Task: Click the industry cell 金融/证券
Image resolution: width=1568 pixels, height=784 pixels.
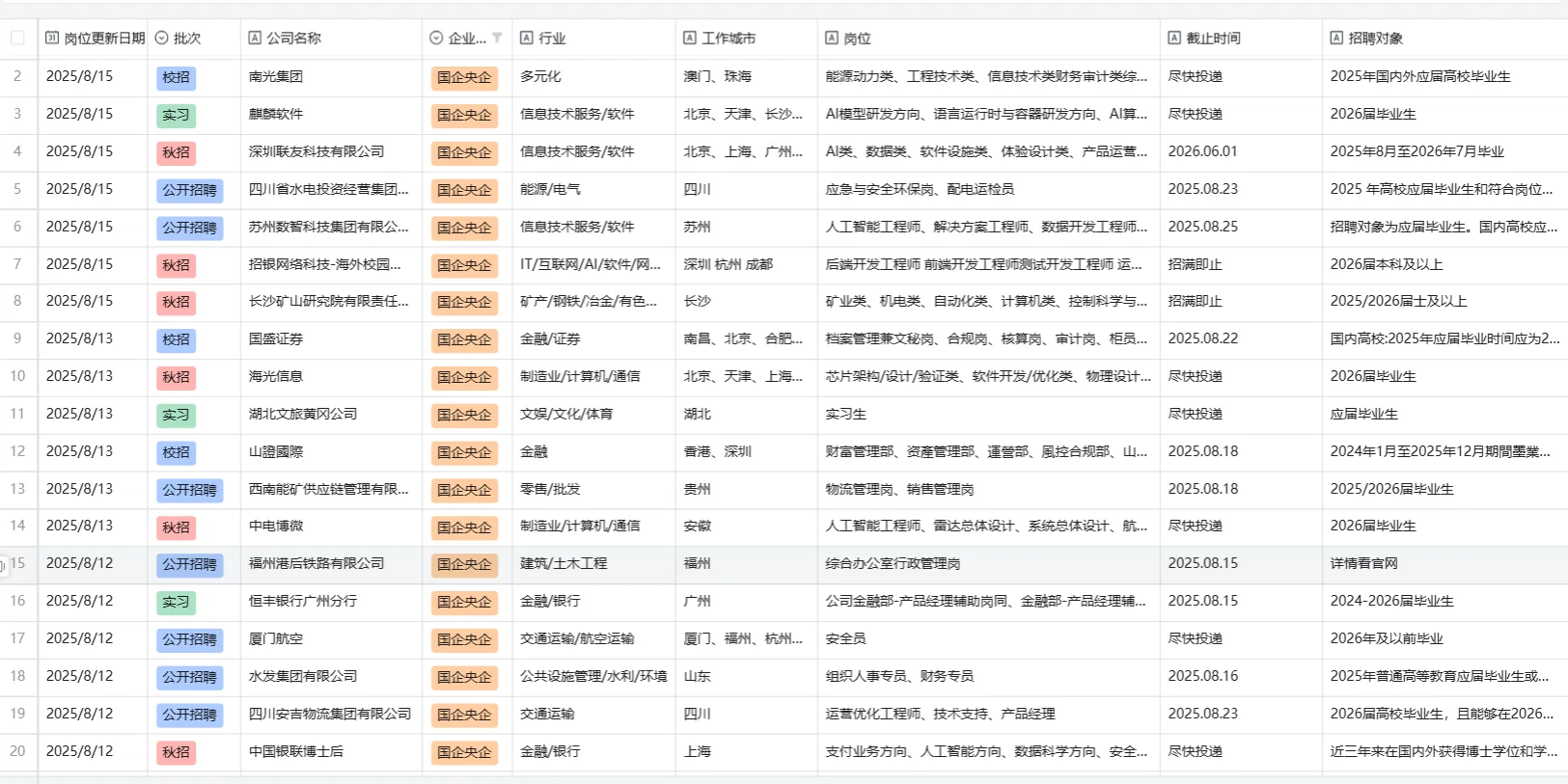Action: point(593,339)
